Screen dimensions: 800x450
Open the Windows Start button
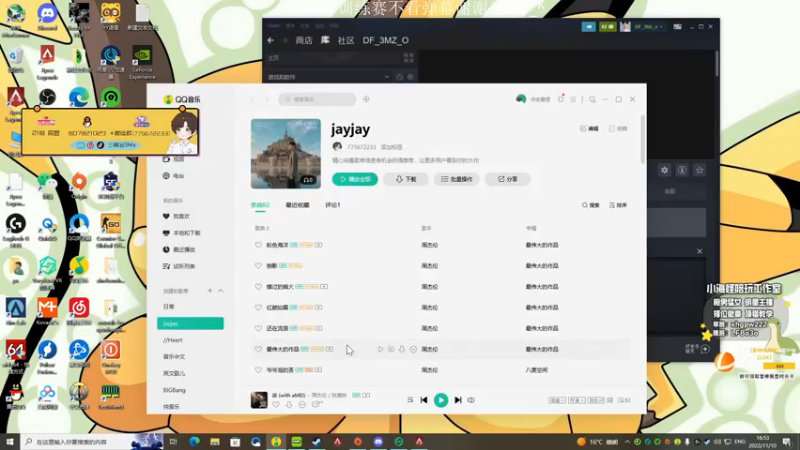pyautogui.click(x=10, y=442)
